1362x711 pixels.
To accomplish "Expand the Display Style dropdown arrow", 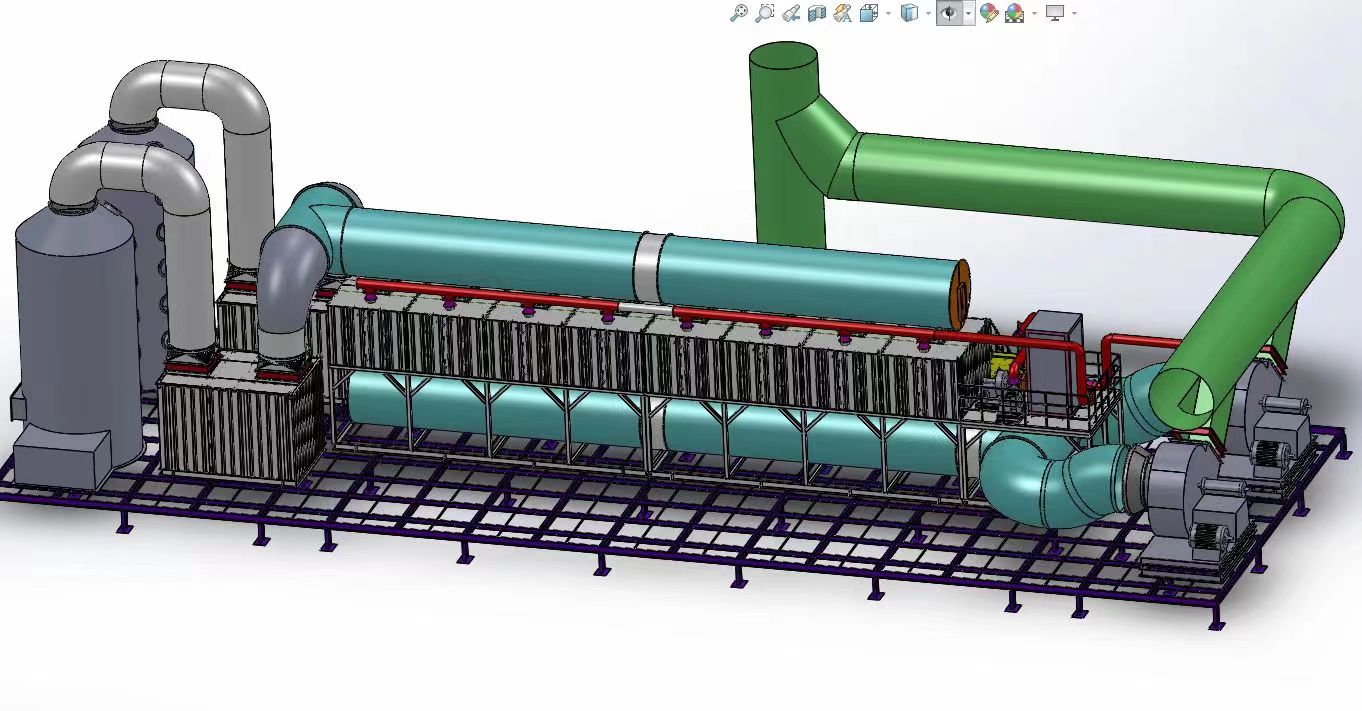I will 928,14.
